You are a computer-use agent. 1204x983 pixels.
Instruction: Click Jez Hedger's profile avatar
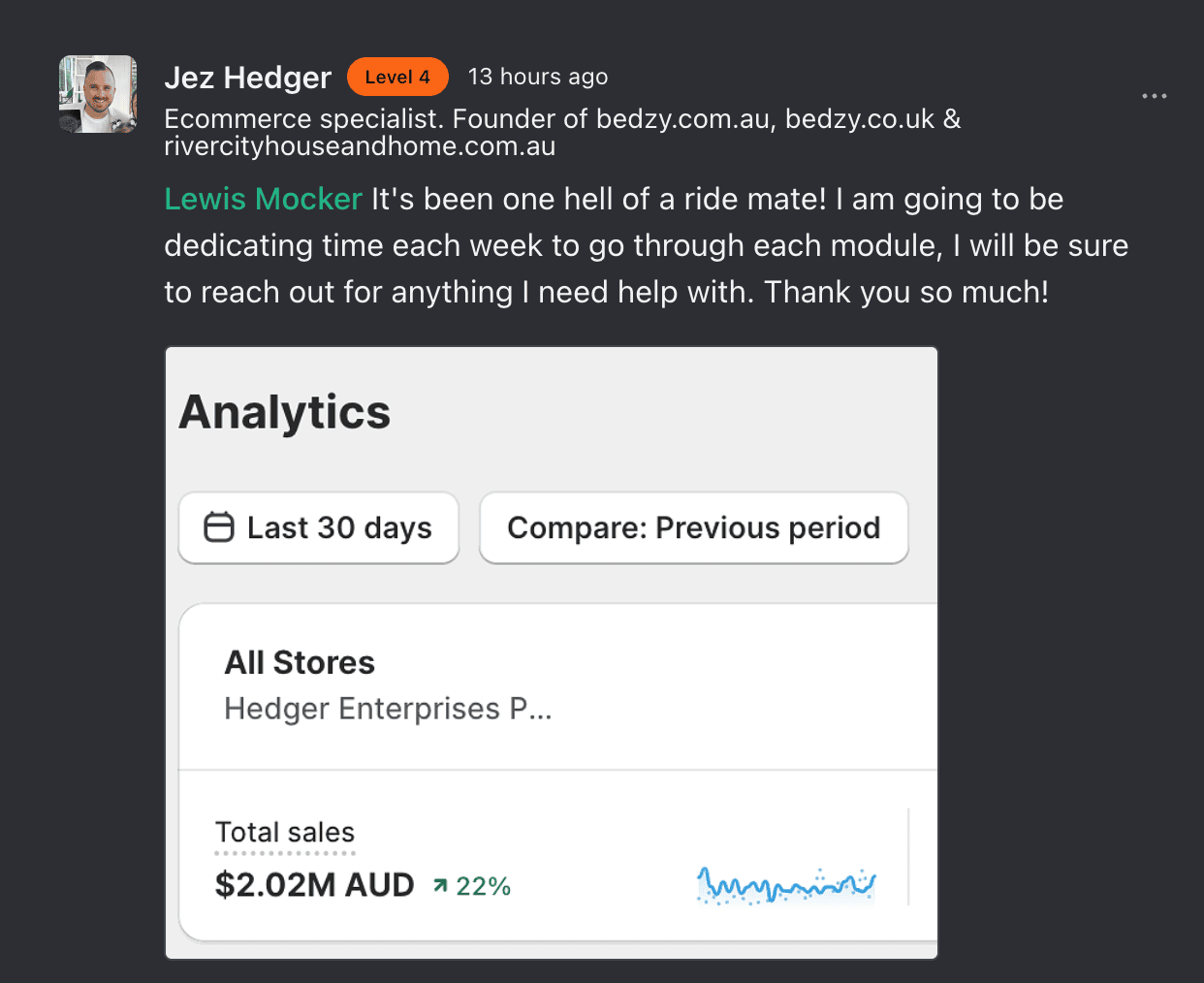pos(98,94)
